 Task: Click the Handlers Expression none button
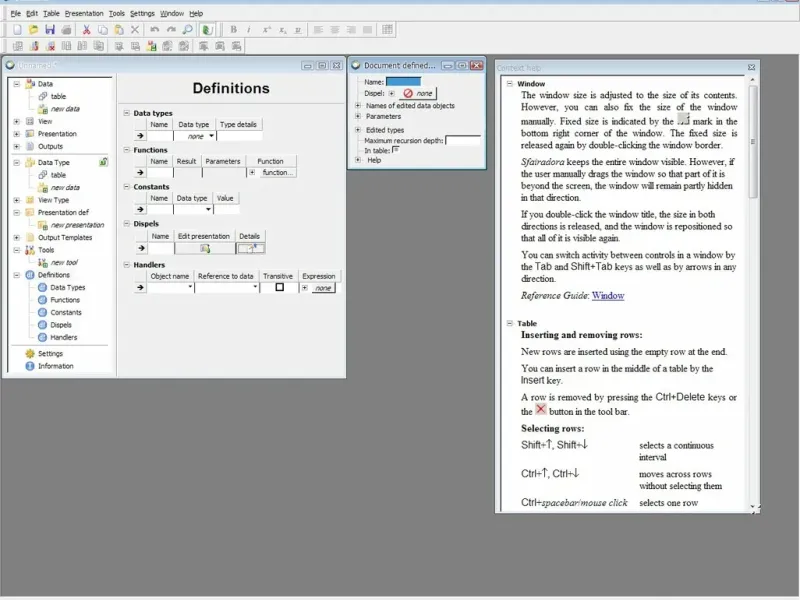click(x=322, y=288)
